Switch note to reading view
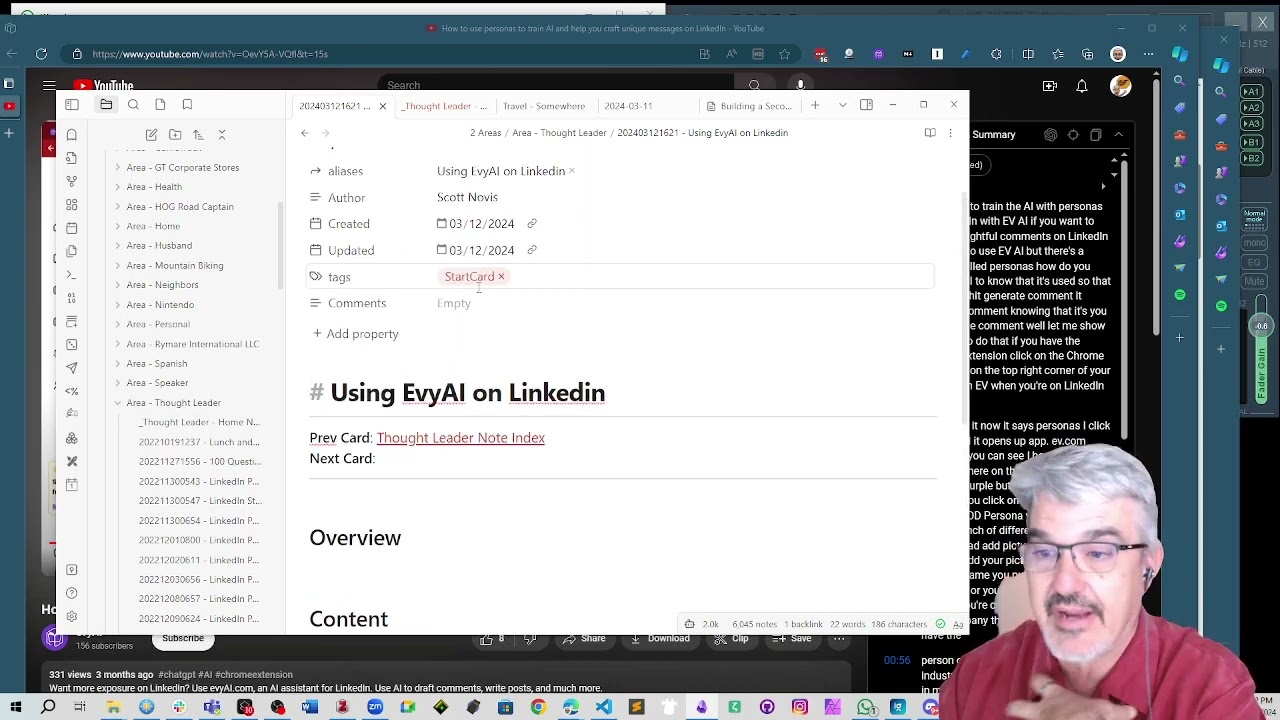The height and width of the screenshot is (720, 1280). click(x=930, y=133)
